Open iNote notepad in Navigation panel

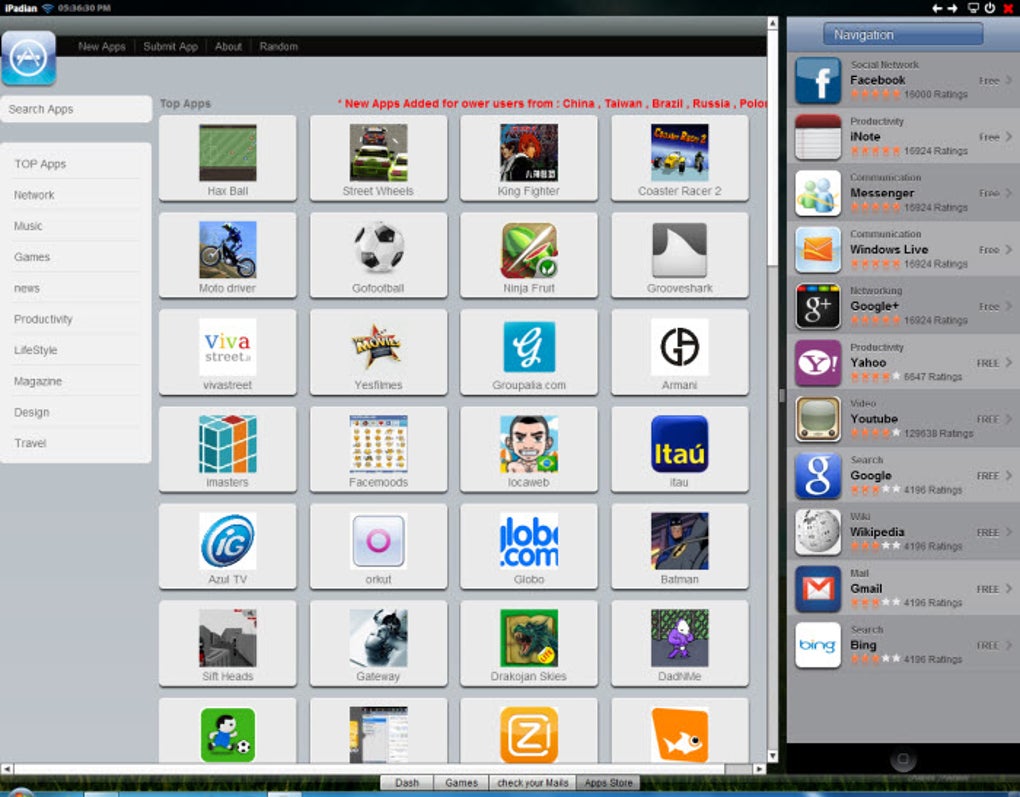(x=904, y=137)
